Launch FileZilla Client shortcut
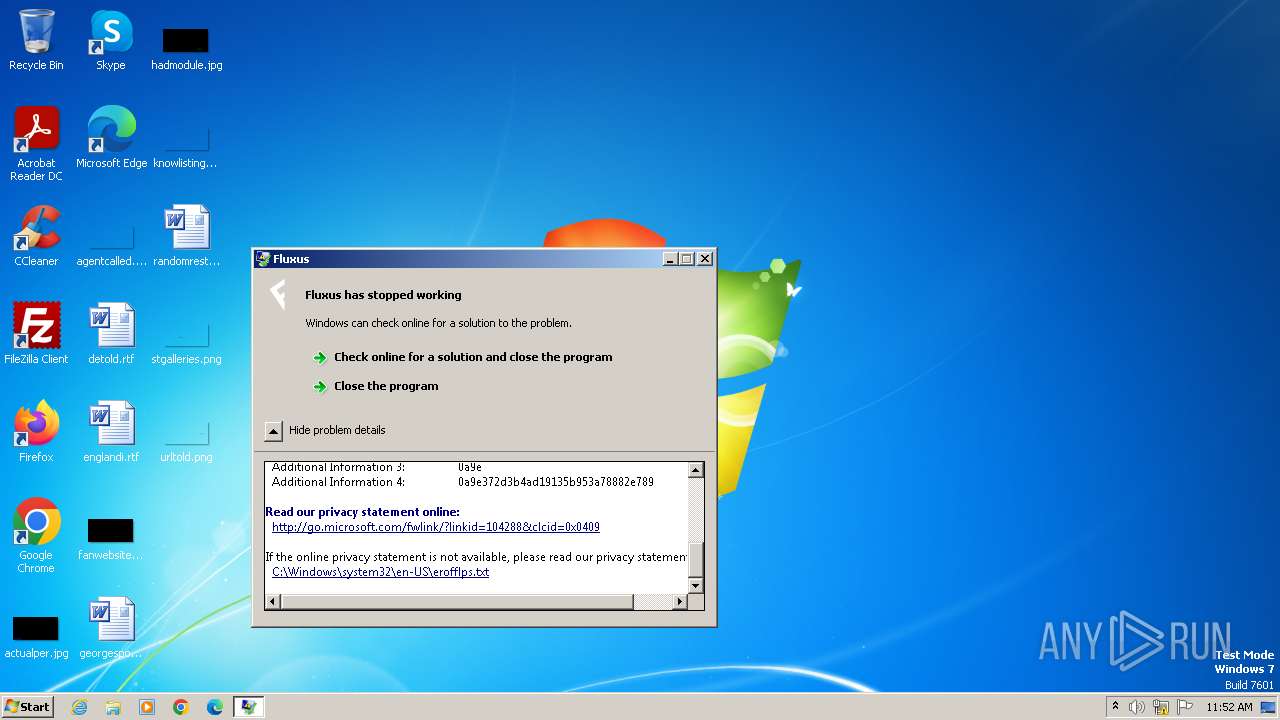 click(36, 334)
